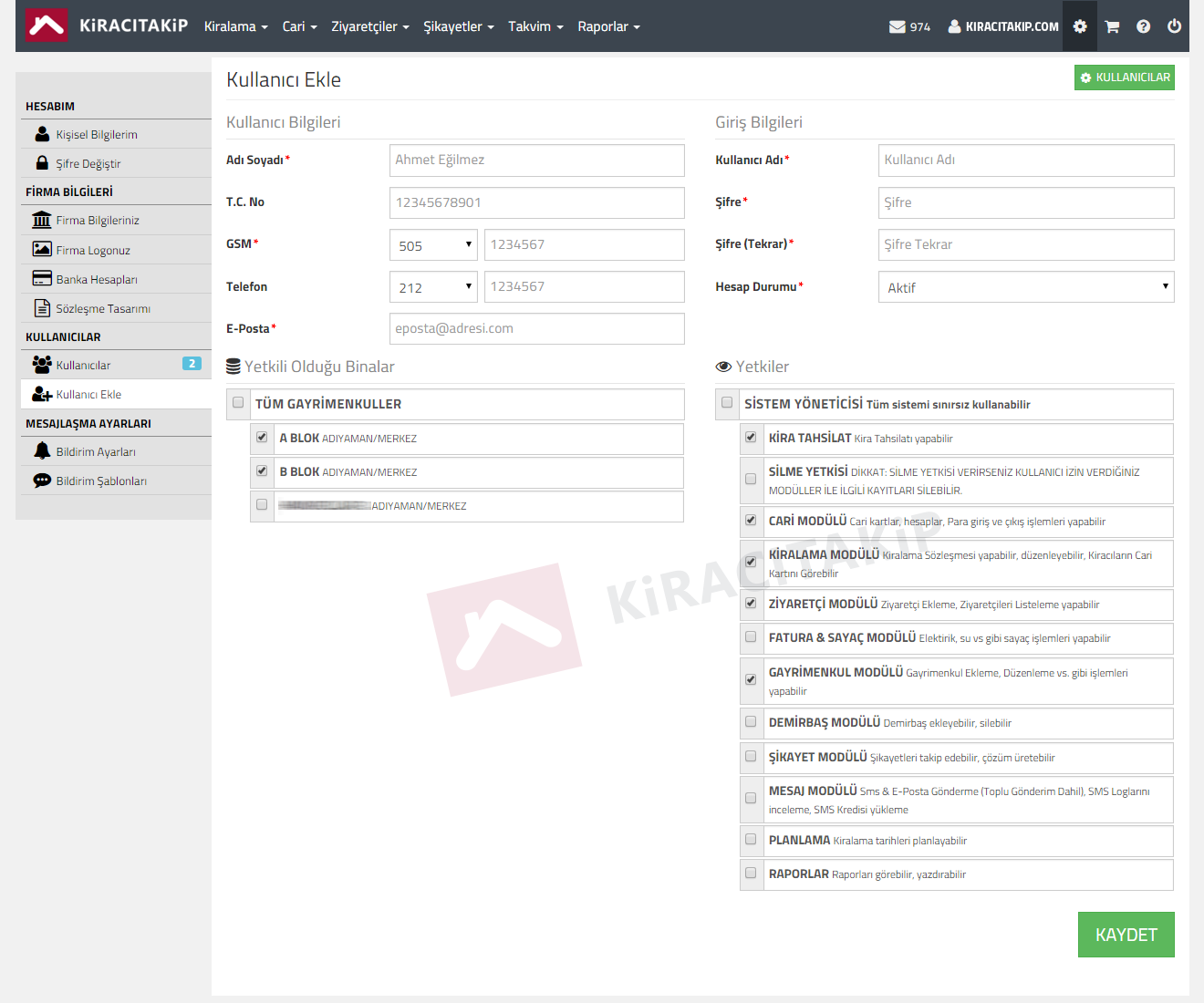Open the Telefon area code dropdown
Image resolution: width=1204 pixels, height=1003 pixels.
[433, 286]
